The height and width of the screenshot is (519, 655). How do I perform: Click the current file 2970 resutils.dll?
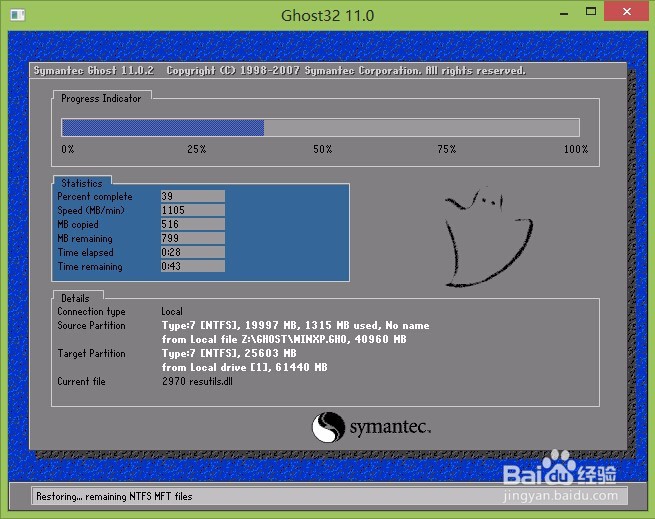point(197,382)
